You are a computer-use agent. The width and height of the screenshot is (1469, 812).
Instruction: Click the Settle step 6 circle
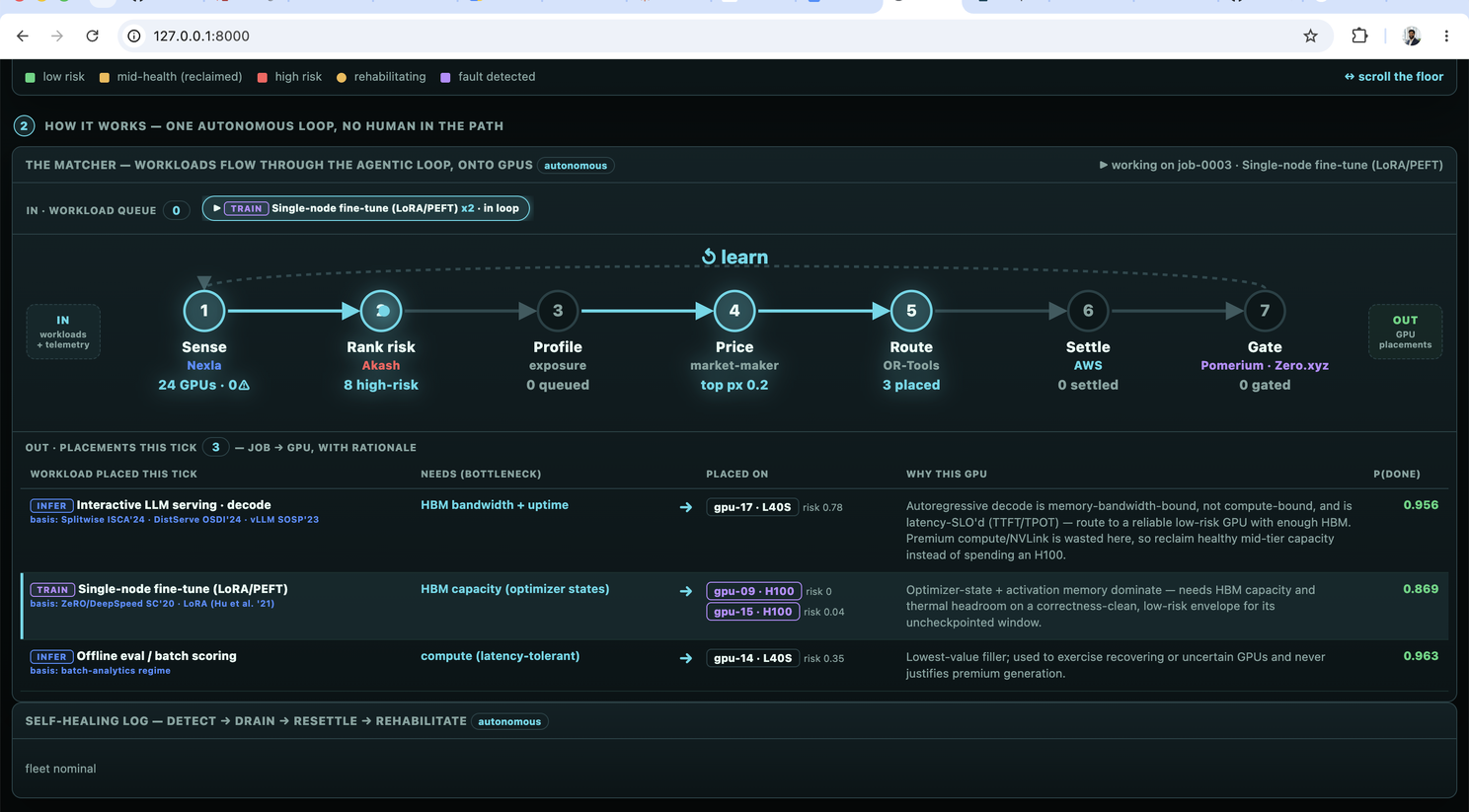pyautogui.click(x=1088, y=311)
